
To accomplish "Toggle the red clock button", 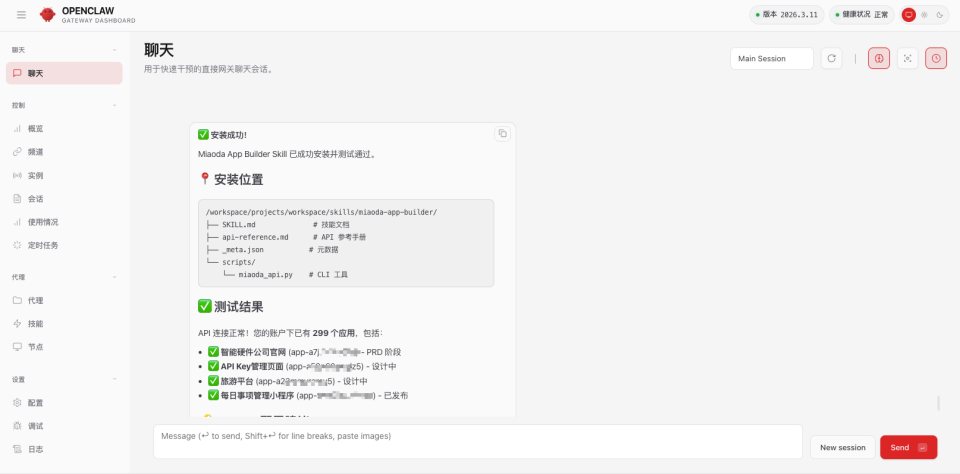I will [x=936, y=59].
